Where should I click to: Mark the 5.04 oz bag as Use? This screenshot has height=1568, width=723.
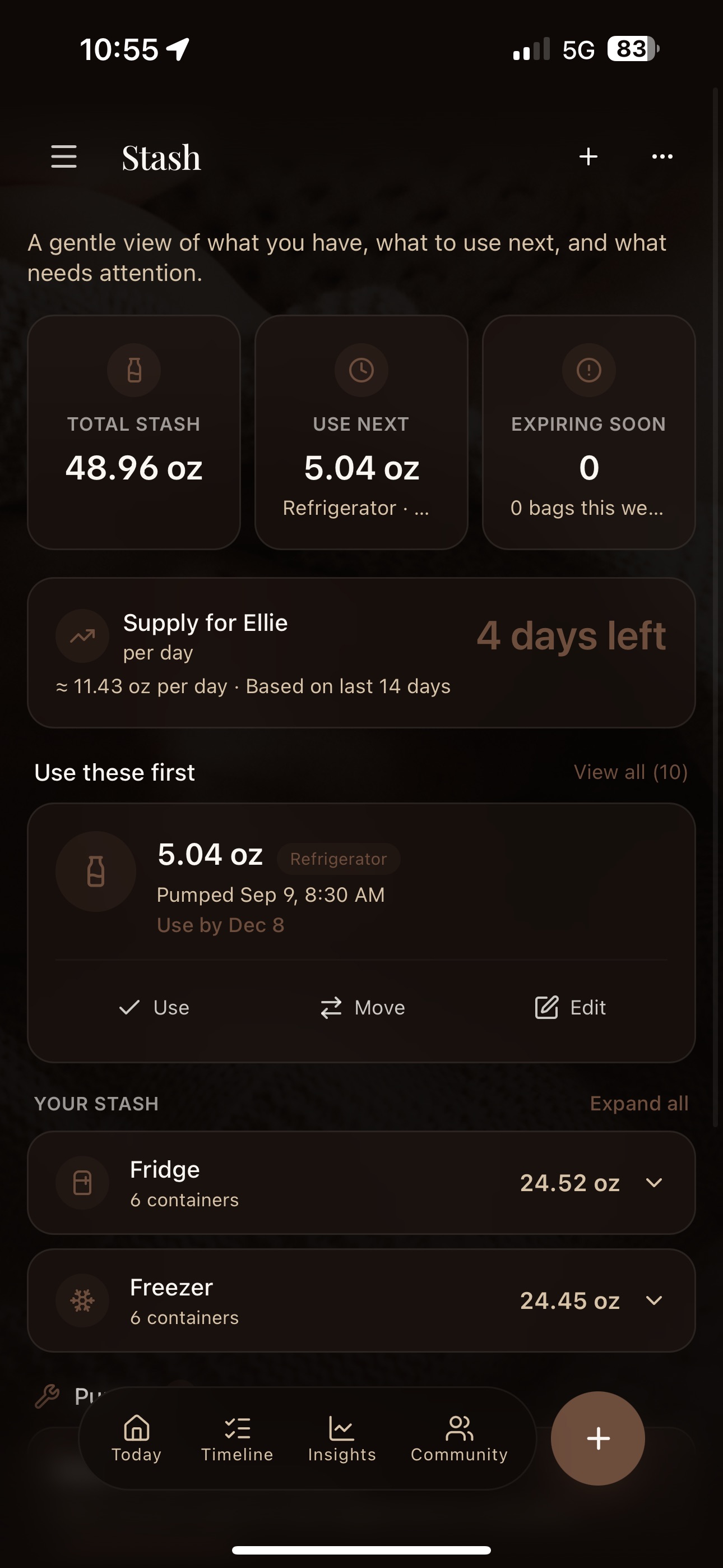154,1007
